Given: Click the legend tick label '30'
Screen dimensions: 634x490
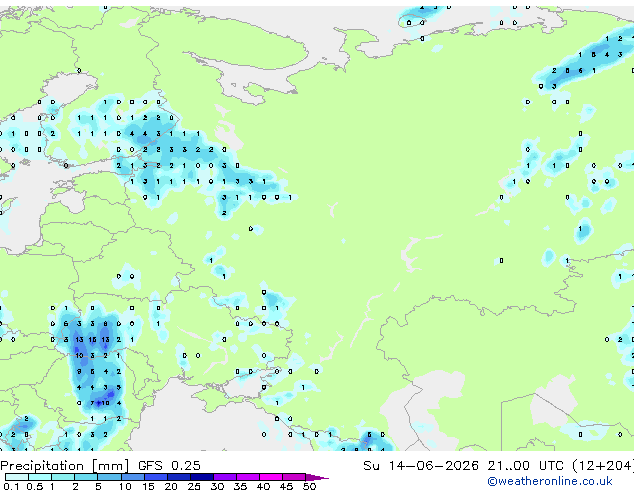Looking at the screenshot, I should click(218, 486).
